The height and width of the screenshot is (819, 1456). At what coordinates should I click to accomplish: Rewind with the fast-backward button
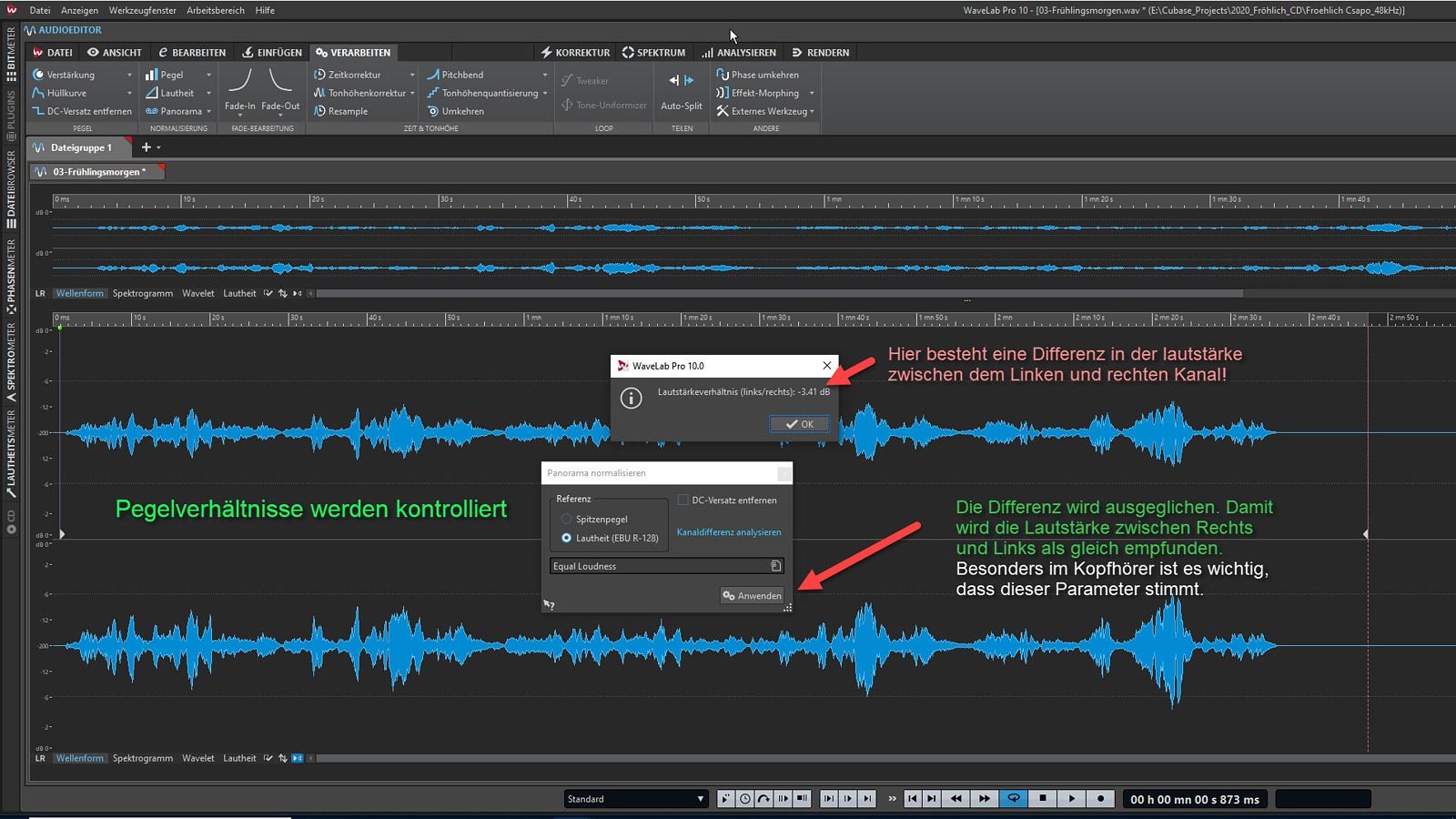click(x=955, y=799)
